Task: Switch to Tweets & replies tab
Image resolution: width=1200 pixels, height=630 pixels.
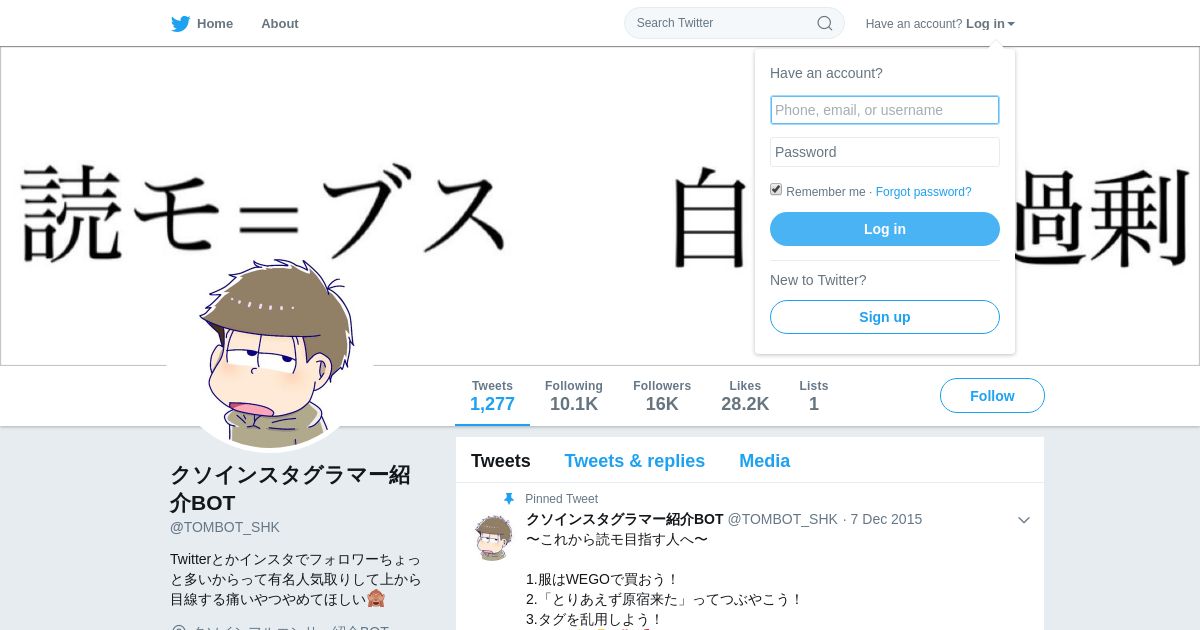Action: (635, 461)
